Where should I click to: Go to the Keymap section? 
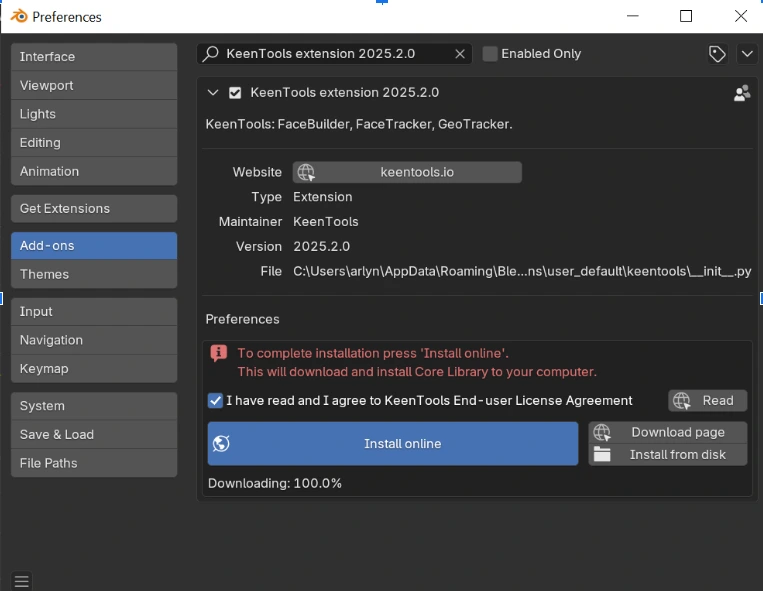pos(94,368)
